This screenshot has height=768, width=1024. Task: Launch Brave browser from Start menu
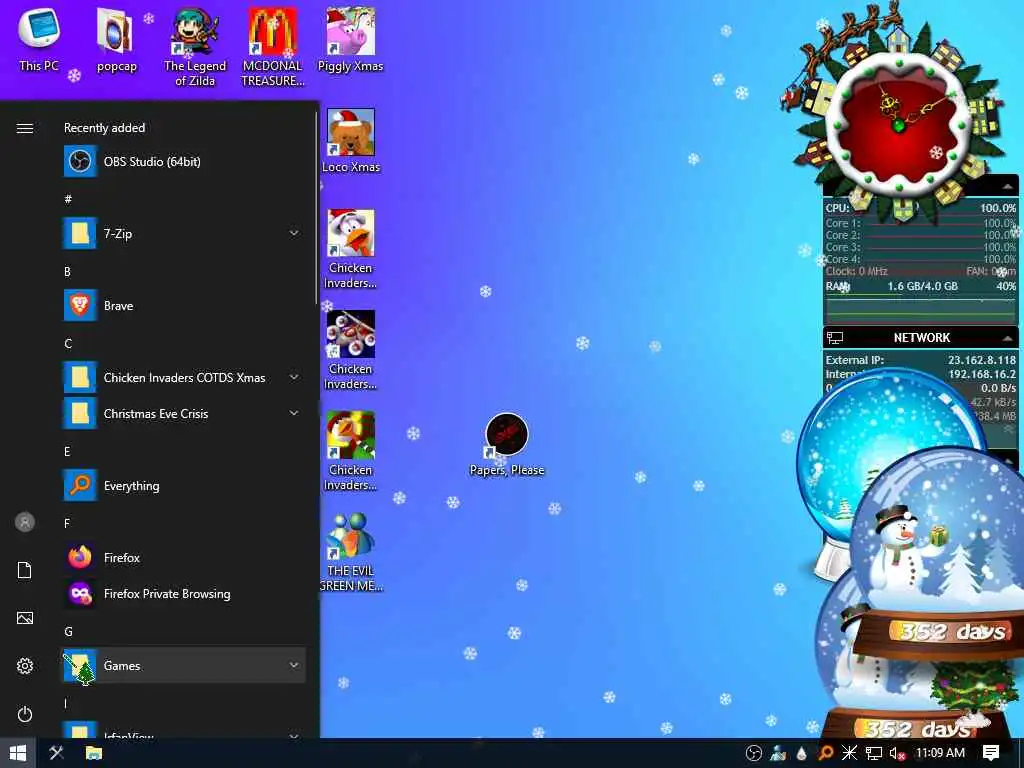coord(184,306)
